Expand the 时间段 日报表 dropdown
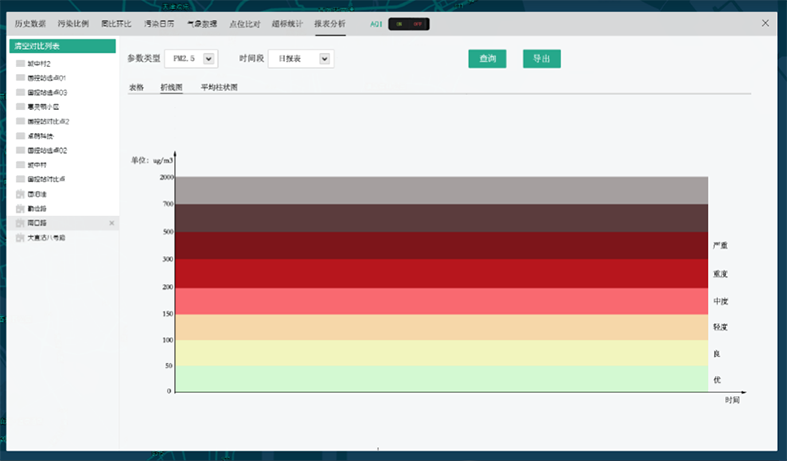The height and width of the screenshot is (461, 787). [x=324, y=59]
